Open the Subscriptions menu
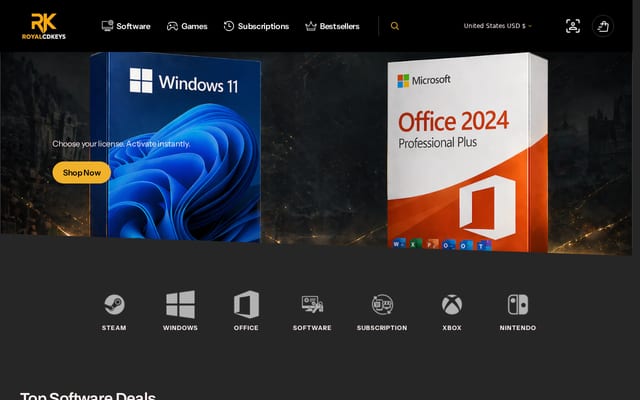Screen dimensions: 640x400 point(256,26)
